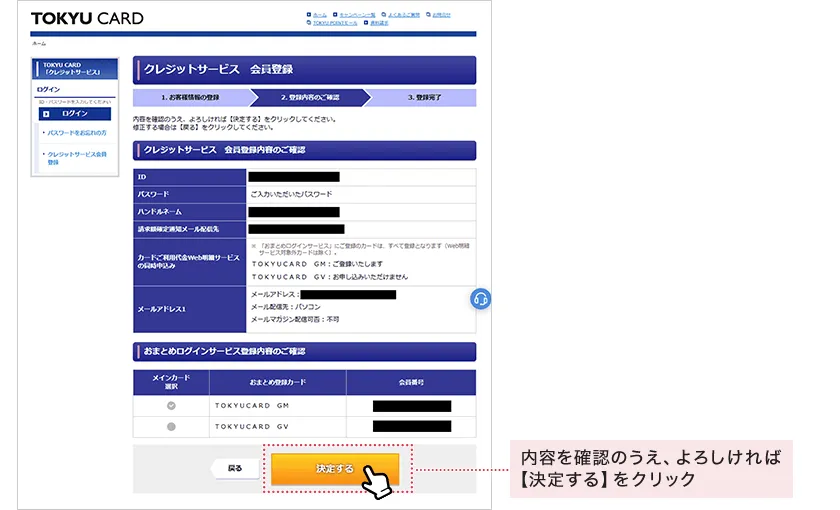Image resolution: width=840 pixels, height=510 pixels.
Task: Click the redacted member number for GV
Action: pos(412,426)
